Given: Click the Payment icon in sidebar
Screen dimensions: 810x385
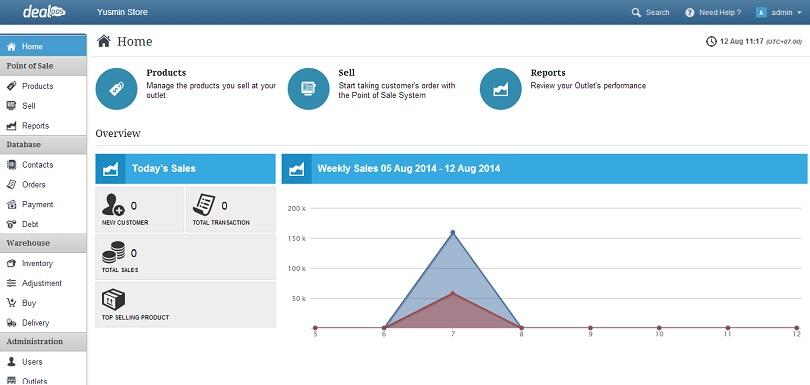Looking at the screenshot, I should pos(11,205).
